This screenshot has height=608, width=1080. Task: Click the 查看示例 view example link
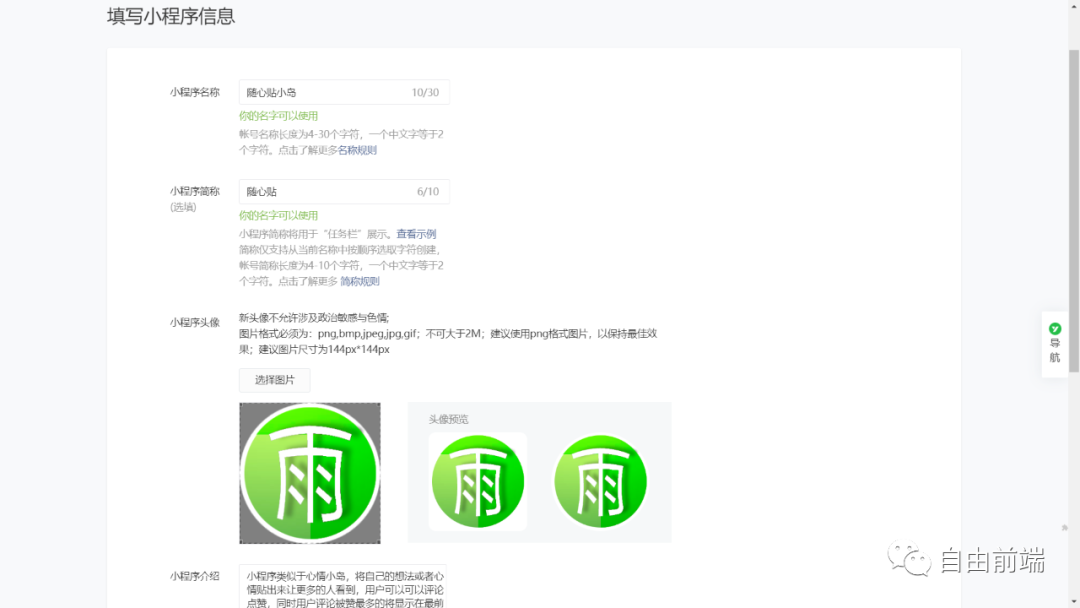point(416,234)
